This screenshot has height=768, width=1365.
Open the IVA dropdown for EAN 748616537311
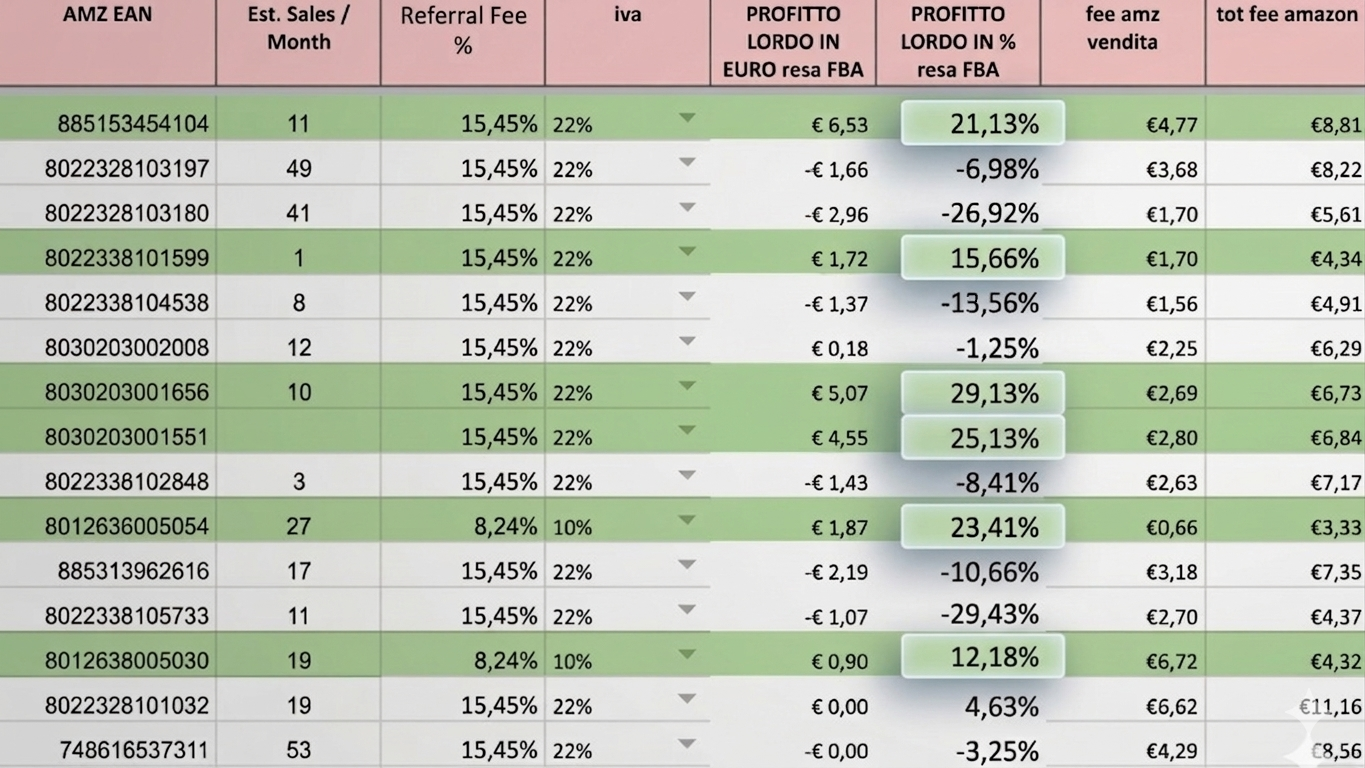point(686,744)
